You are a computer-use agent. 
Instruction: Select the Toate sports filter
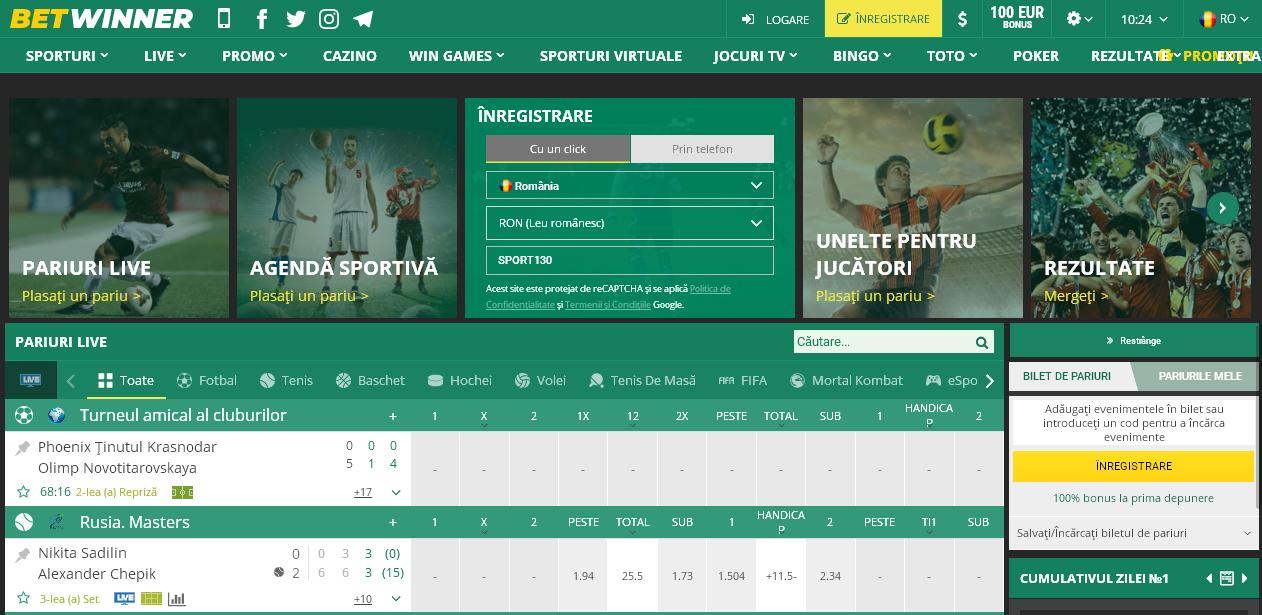pos(126,380)
